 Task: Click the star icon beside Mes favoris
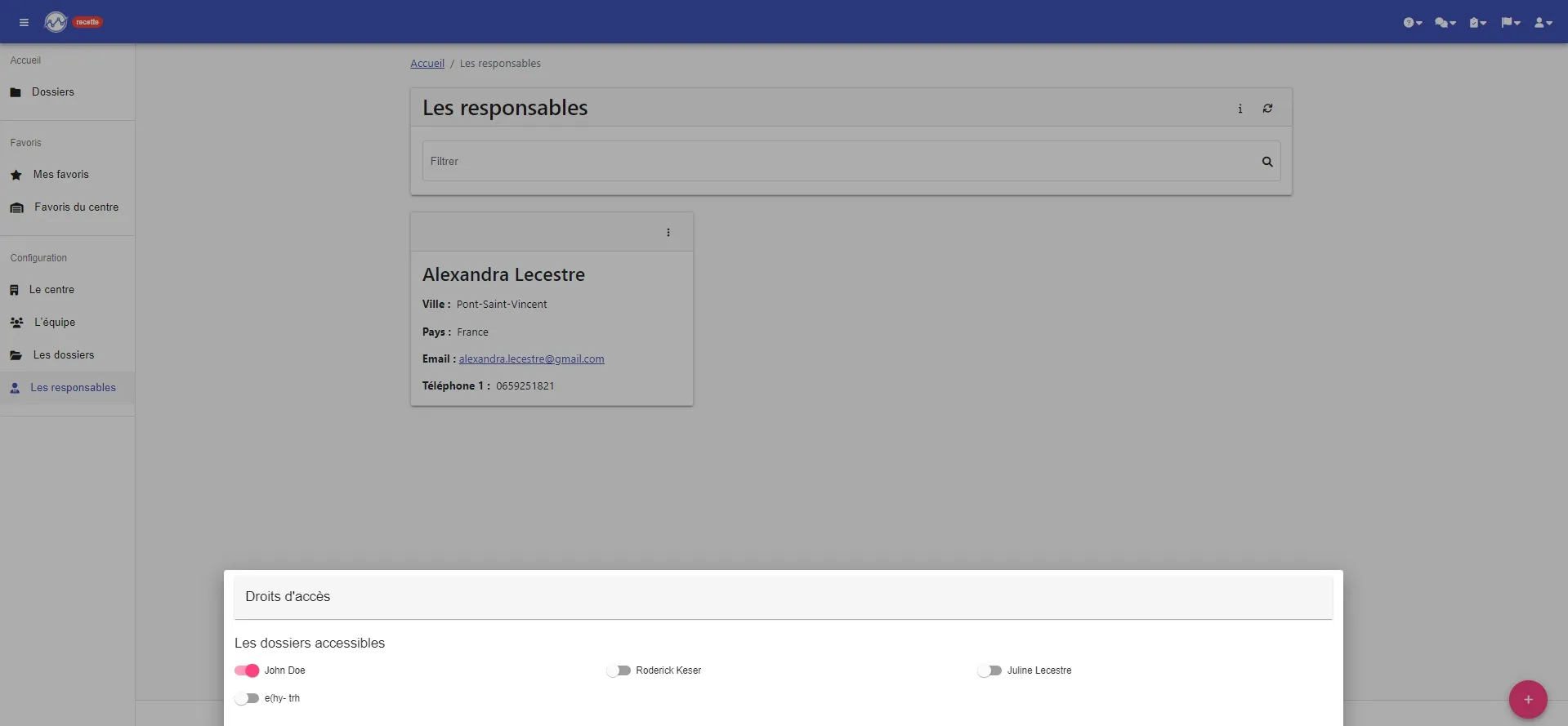tap(16, 175)
